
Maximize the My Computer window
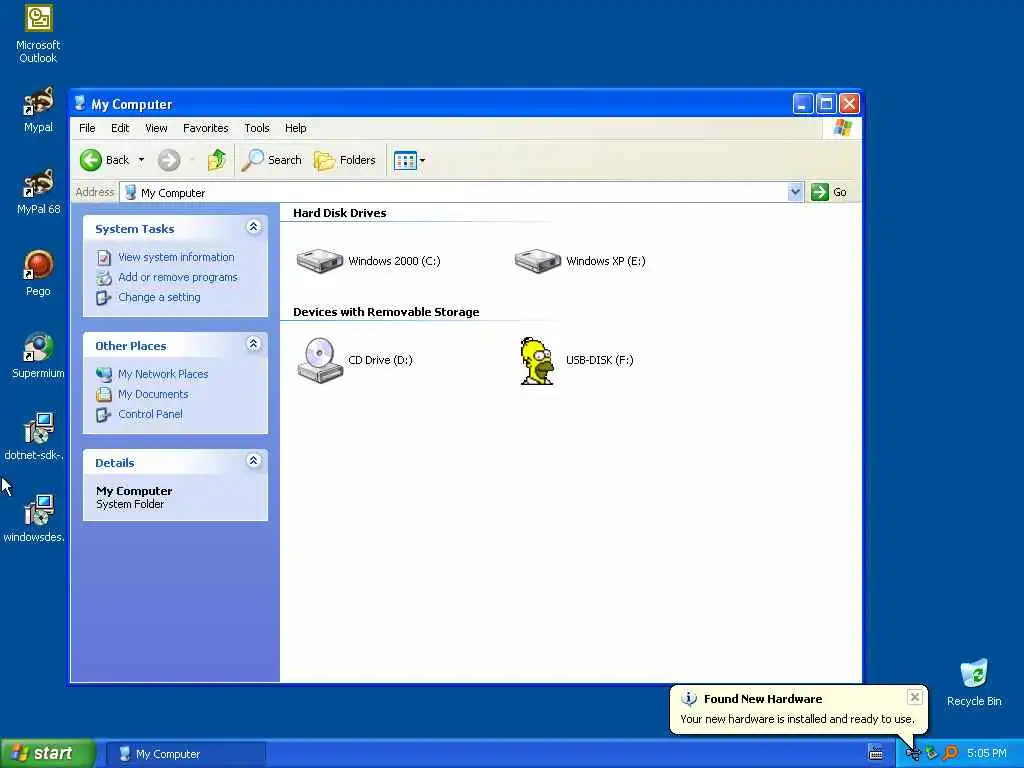[x=825, y=103]
